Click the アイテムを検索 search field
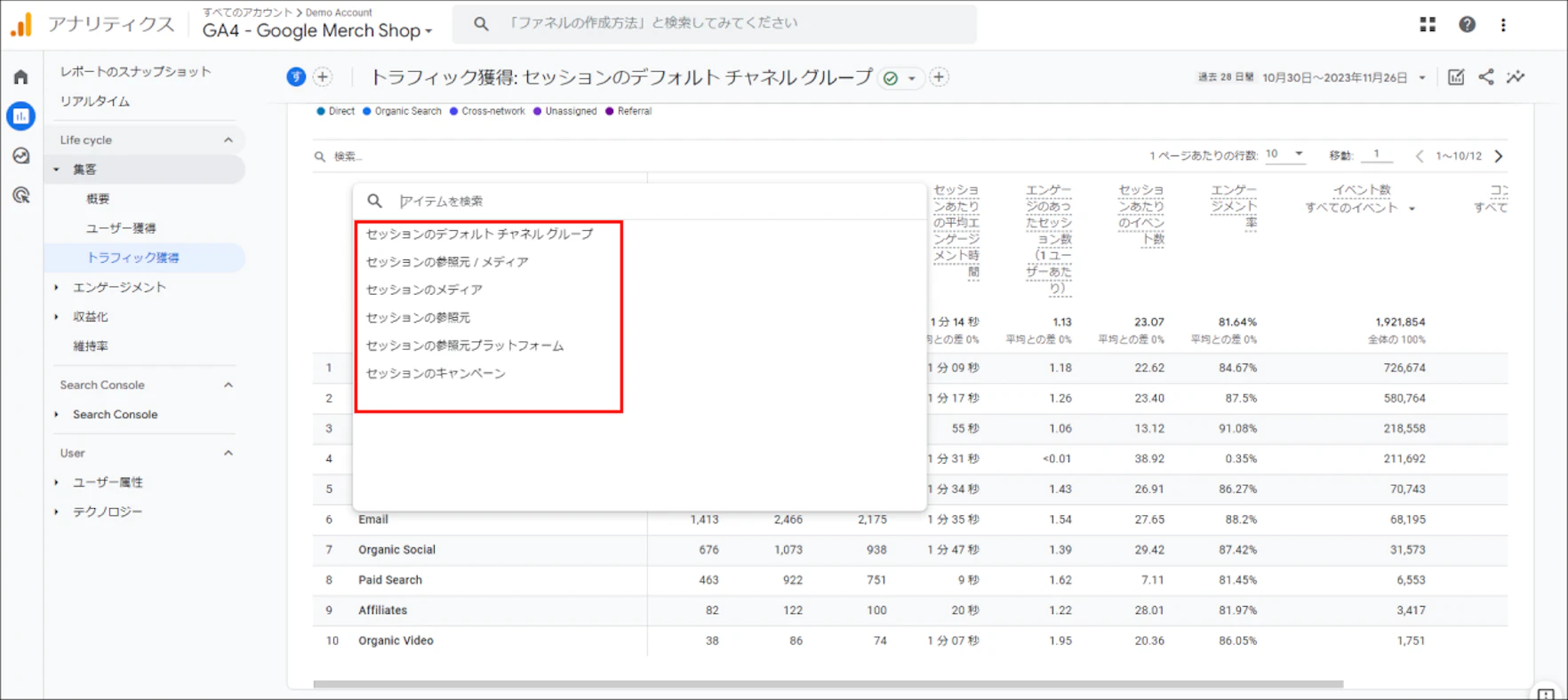Image resolution: width=1568 pixels, height=700 pixels. tap(640, 201)
